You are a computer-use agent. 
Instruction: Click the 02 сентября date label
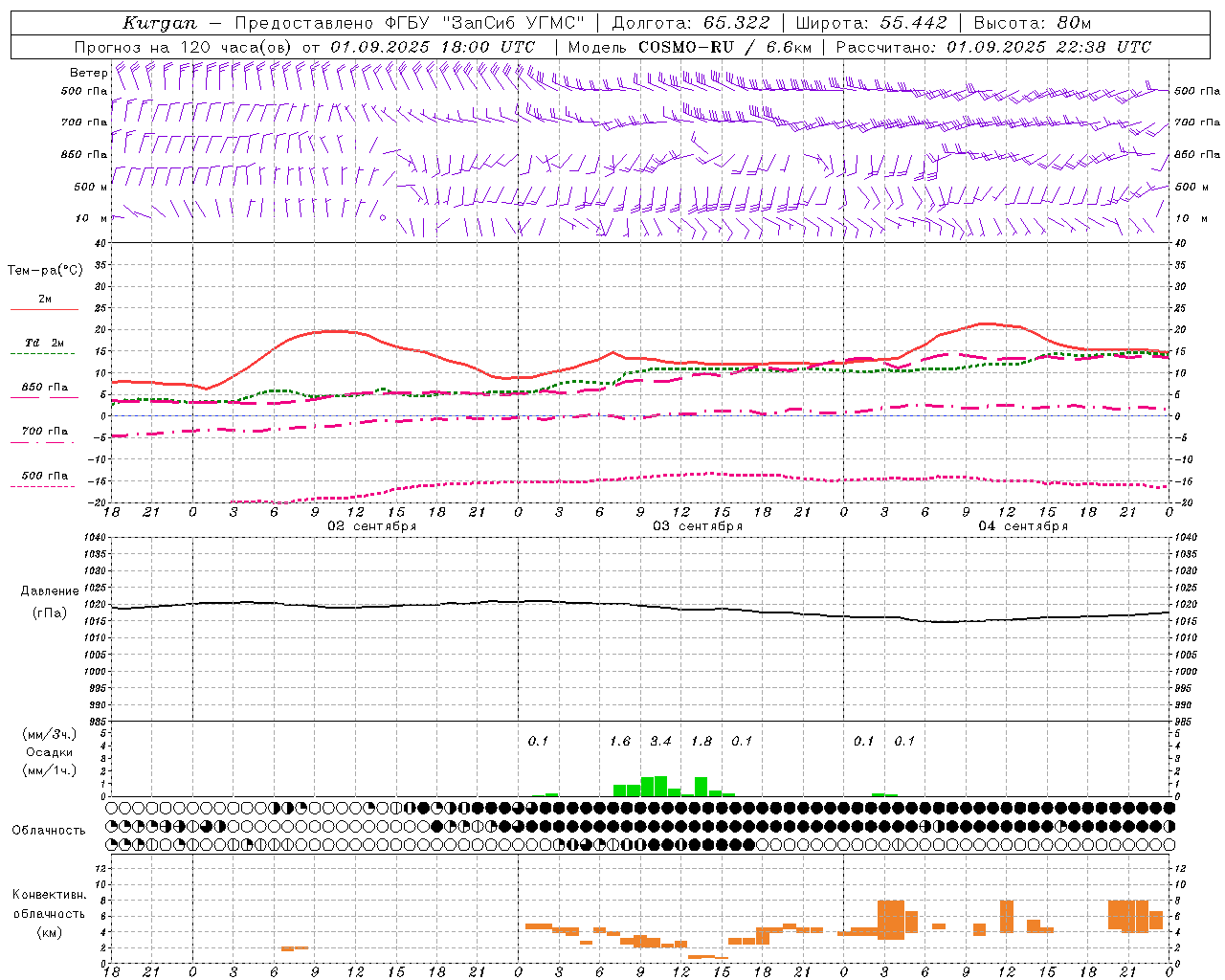pos(371,526)
